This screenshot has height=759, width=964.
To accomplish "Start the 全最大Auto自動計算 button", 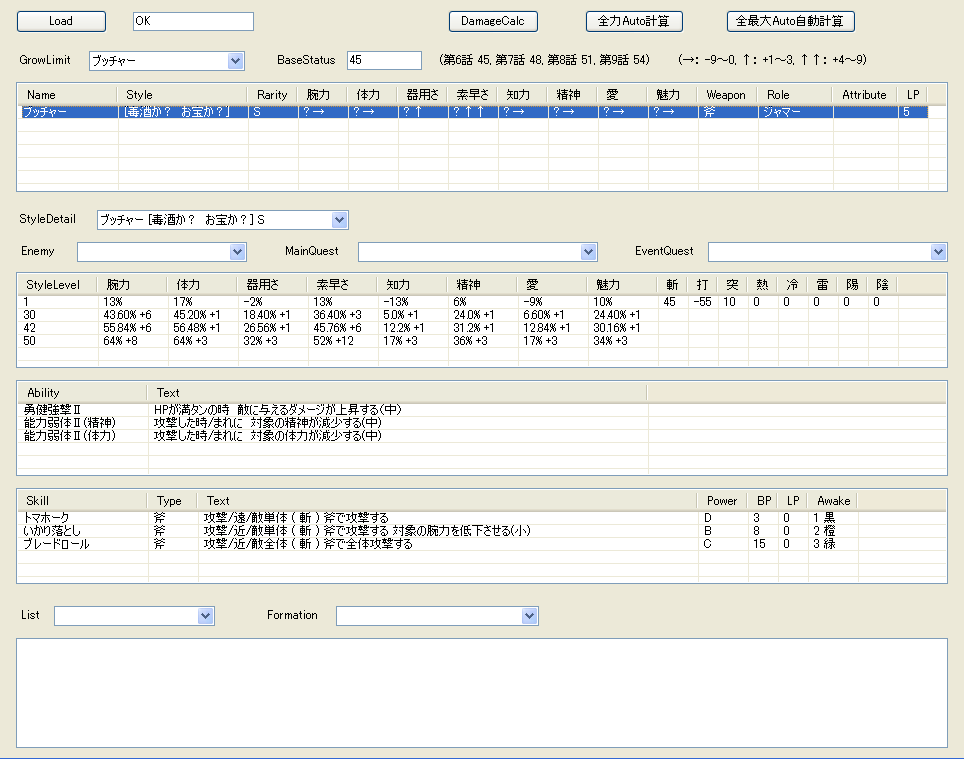I will click(x=790, y=22).
